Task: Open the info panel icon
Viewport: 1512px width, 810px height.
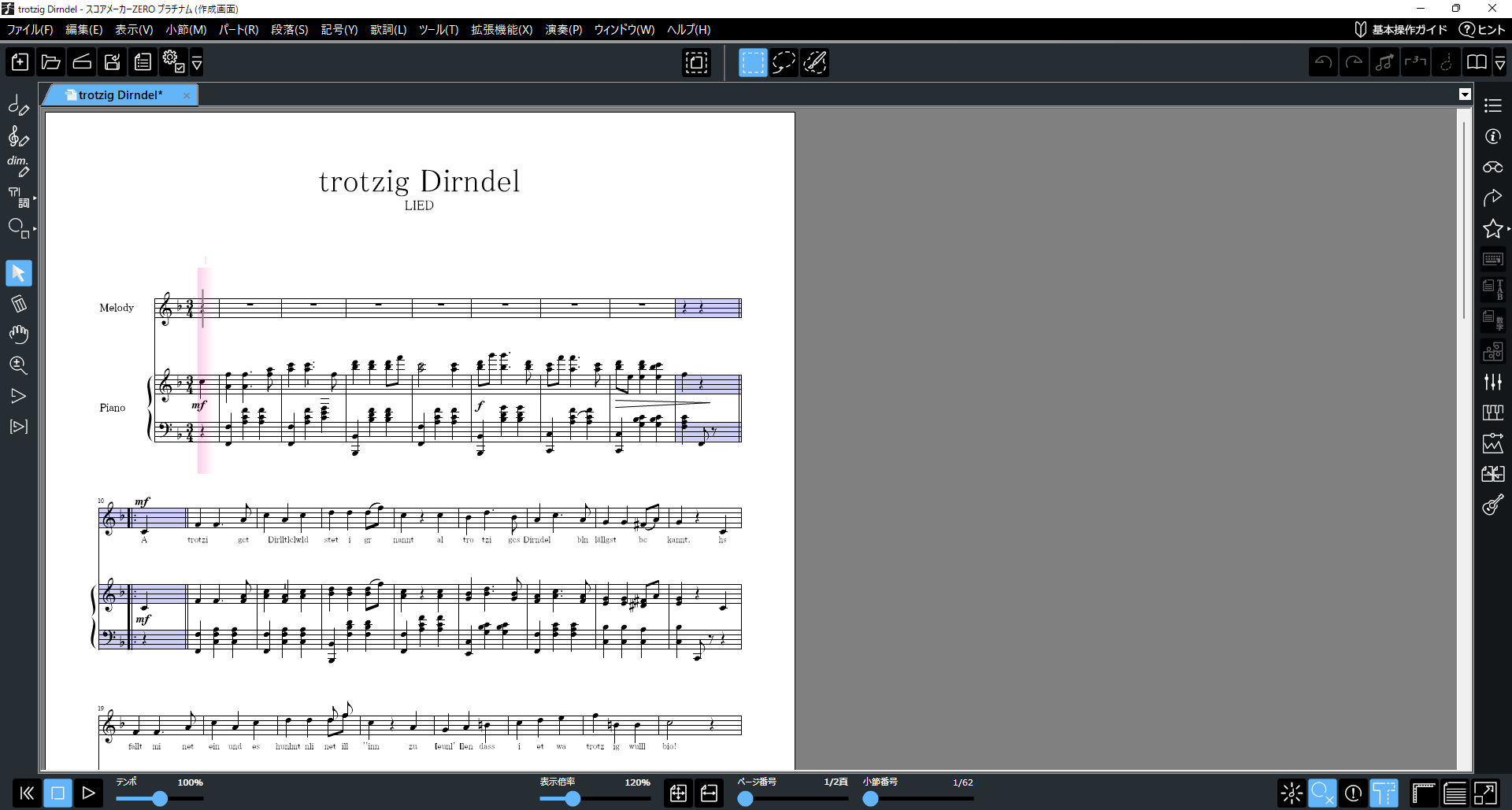Action: (x=1492, y=136)
